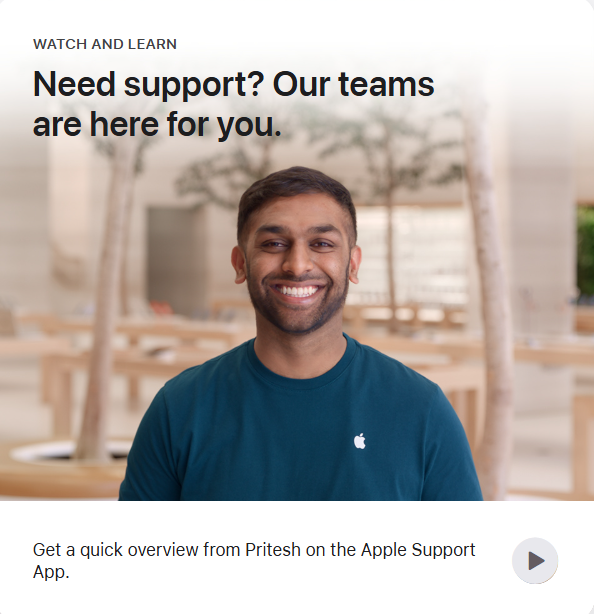Click the blank white footer below the description
The width and height of the screenshot is (594, 614).
(x=297, y=599)
